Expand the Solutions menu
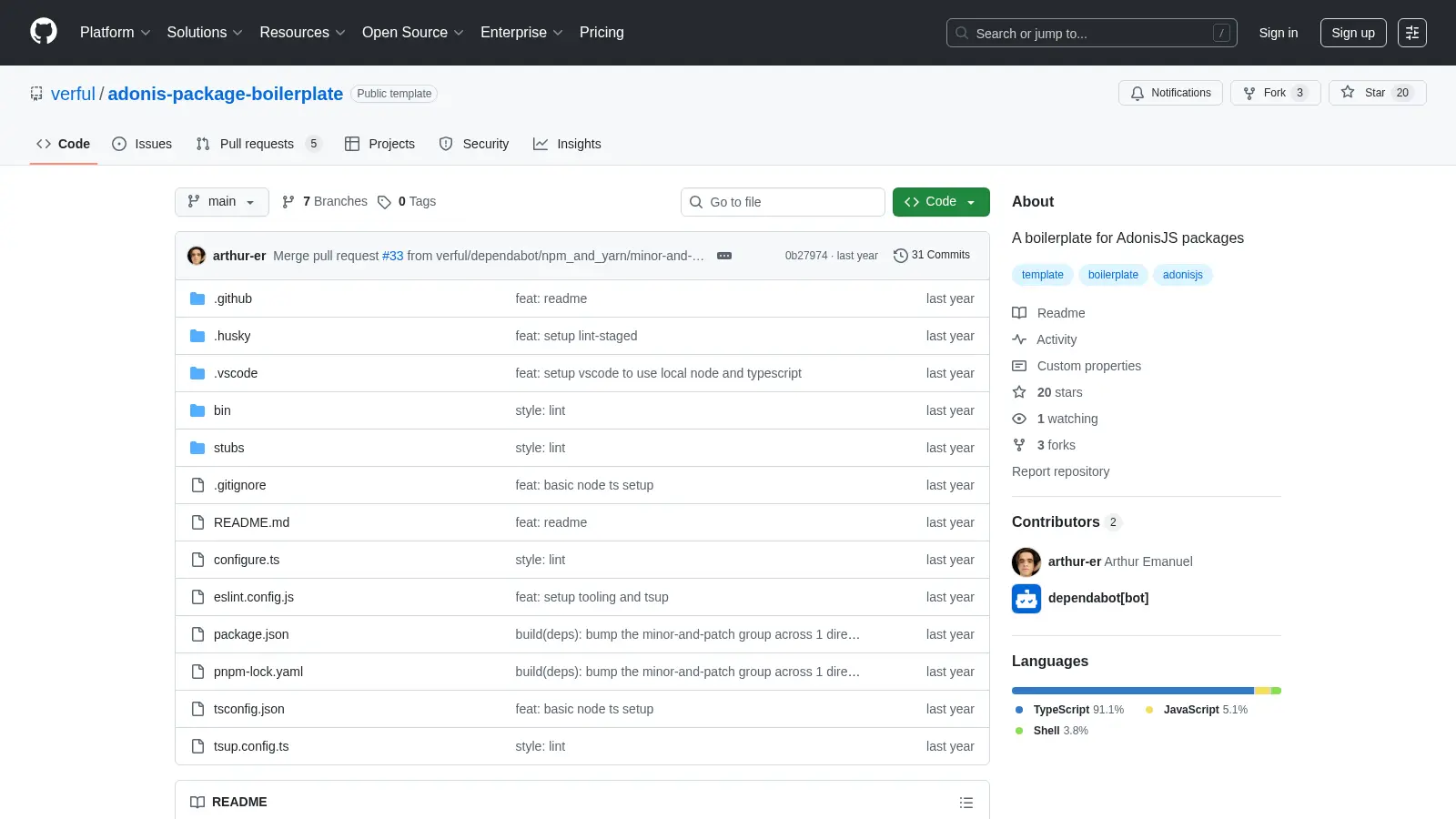The width and height of the screenshot is (1456, 819). click(205, 33)
